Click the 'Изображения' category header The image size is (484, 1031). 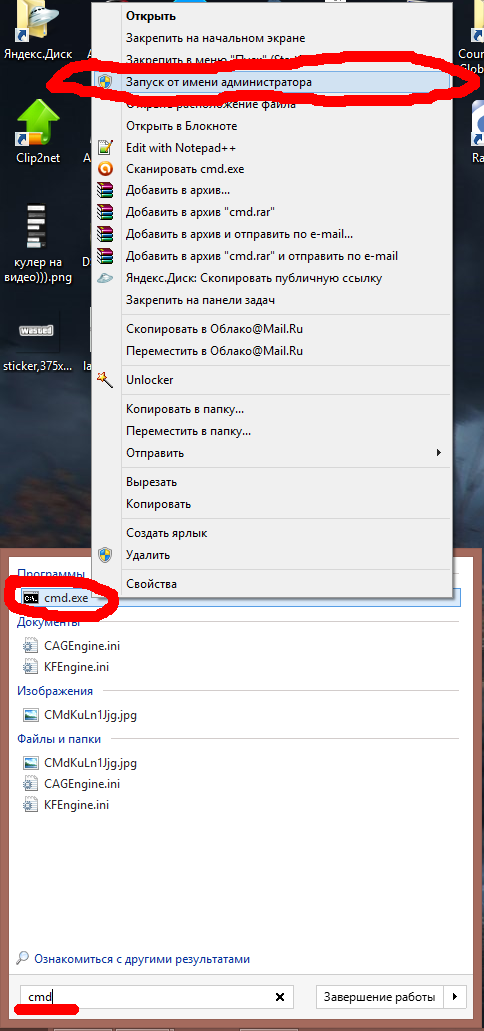point(55,691)
